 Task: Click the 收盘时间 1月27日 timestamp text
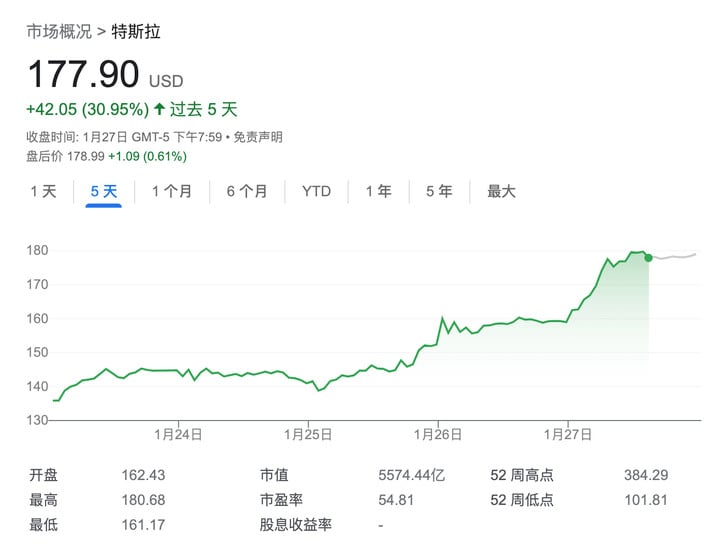click(124, 137)
